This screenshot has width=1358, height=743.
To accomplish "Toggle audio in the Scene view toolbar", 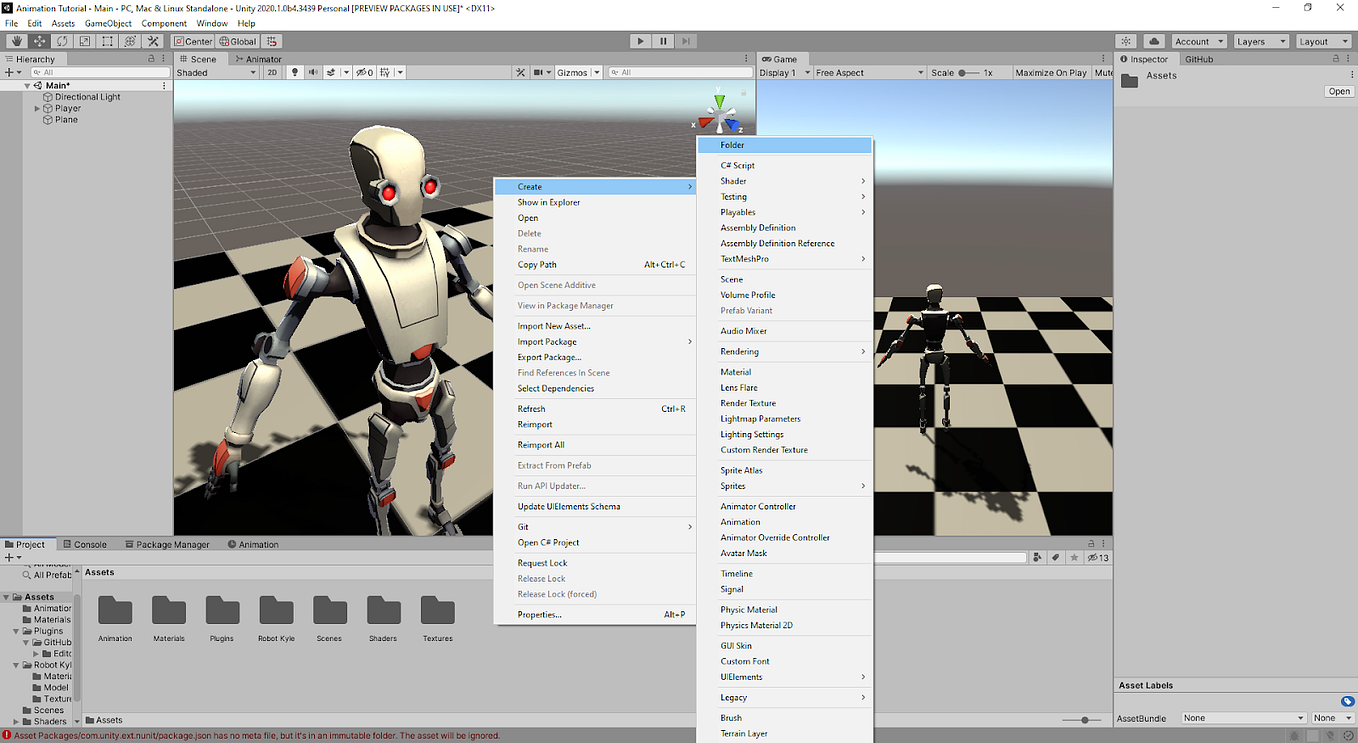I will 313,72.
